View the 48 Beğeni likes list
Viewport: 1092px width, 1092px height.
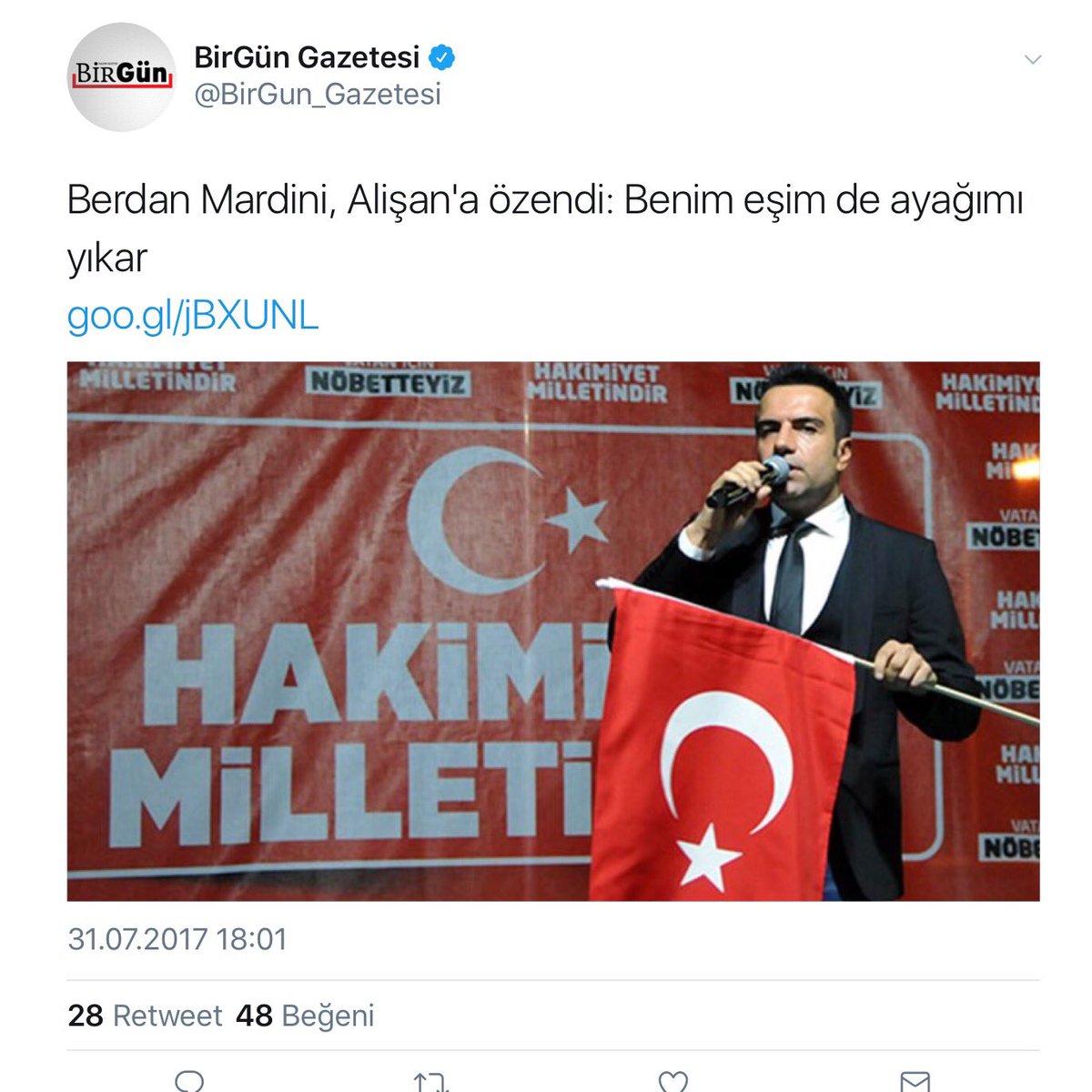[305, 1016]
